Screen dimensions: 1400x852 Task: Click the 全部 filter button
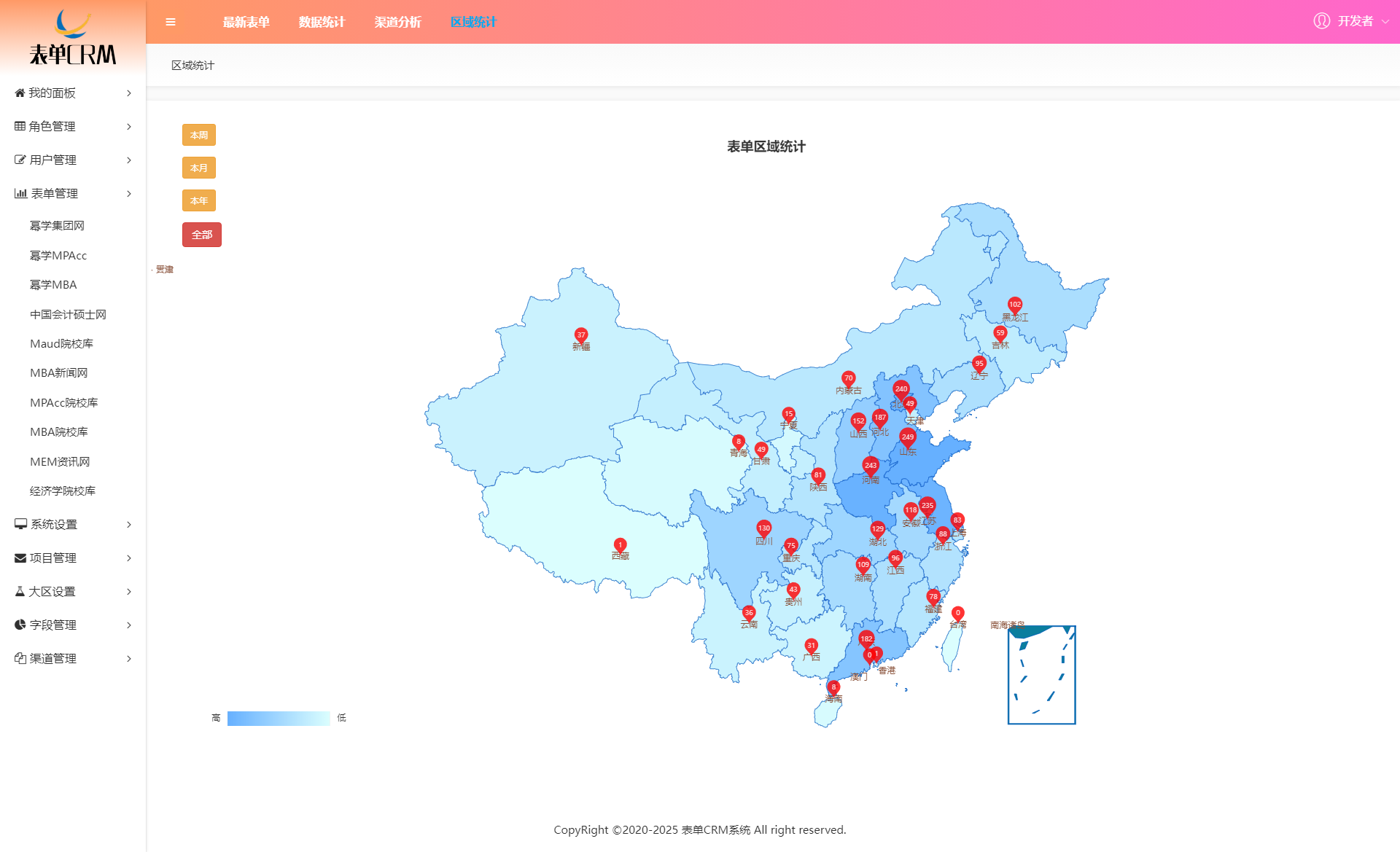tap(198, 233)
